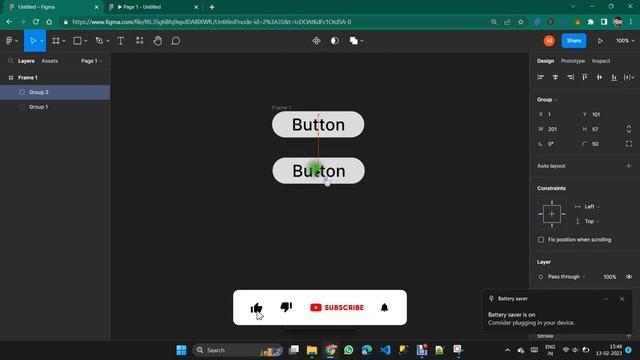Viewport: 640px width, 360px height.
Task: Search layers with magnifier icon
Action: pyautogui.click(x=11, y=61)
